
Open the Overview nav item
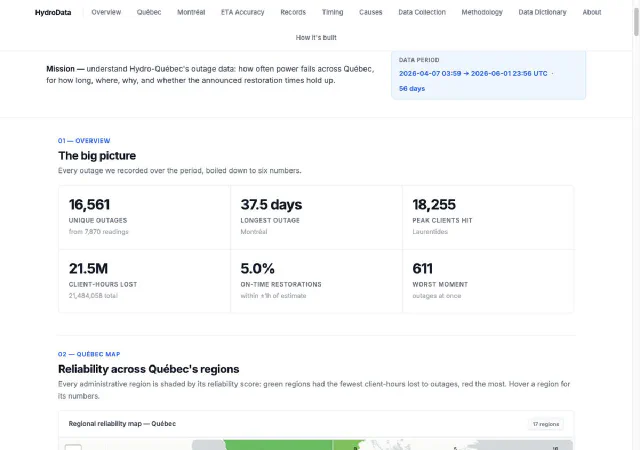point(106,12)
